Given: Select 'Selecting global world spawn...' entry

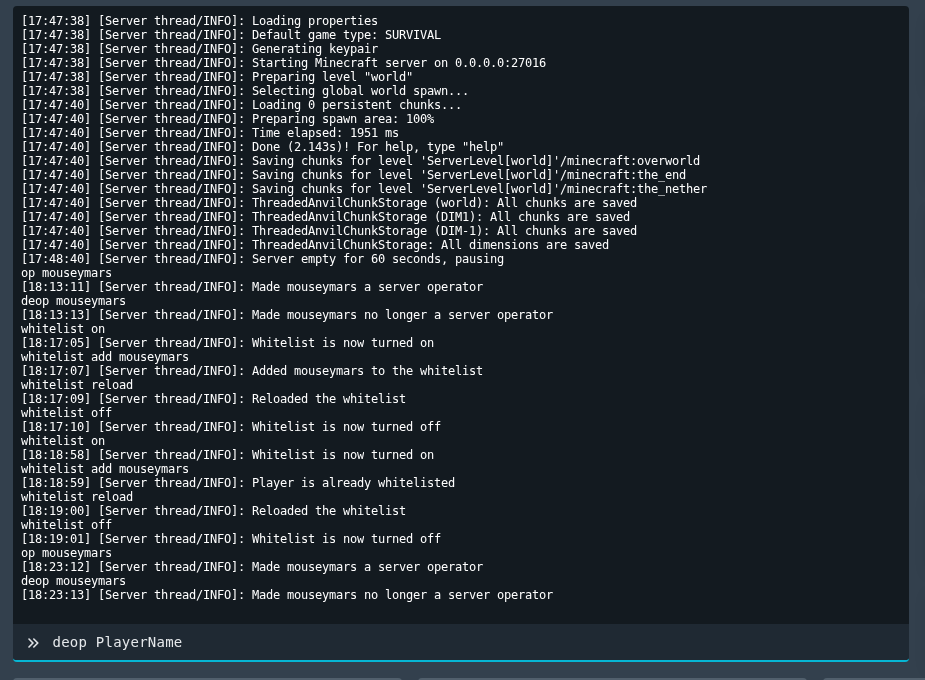Looking at the screenshot, I should pos(245,91).
